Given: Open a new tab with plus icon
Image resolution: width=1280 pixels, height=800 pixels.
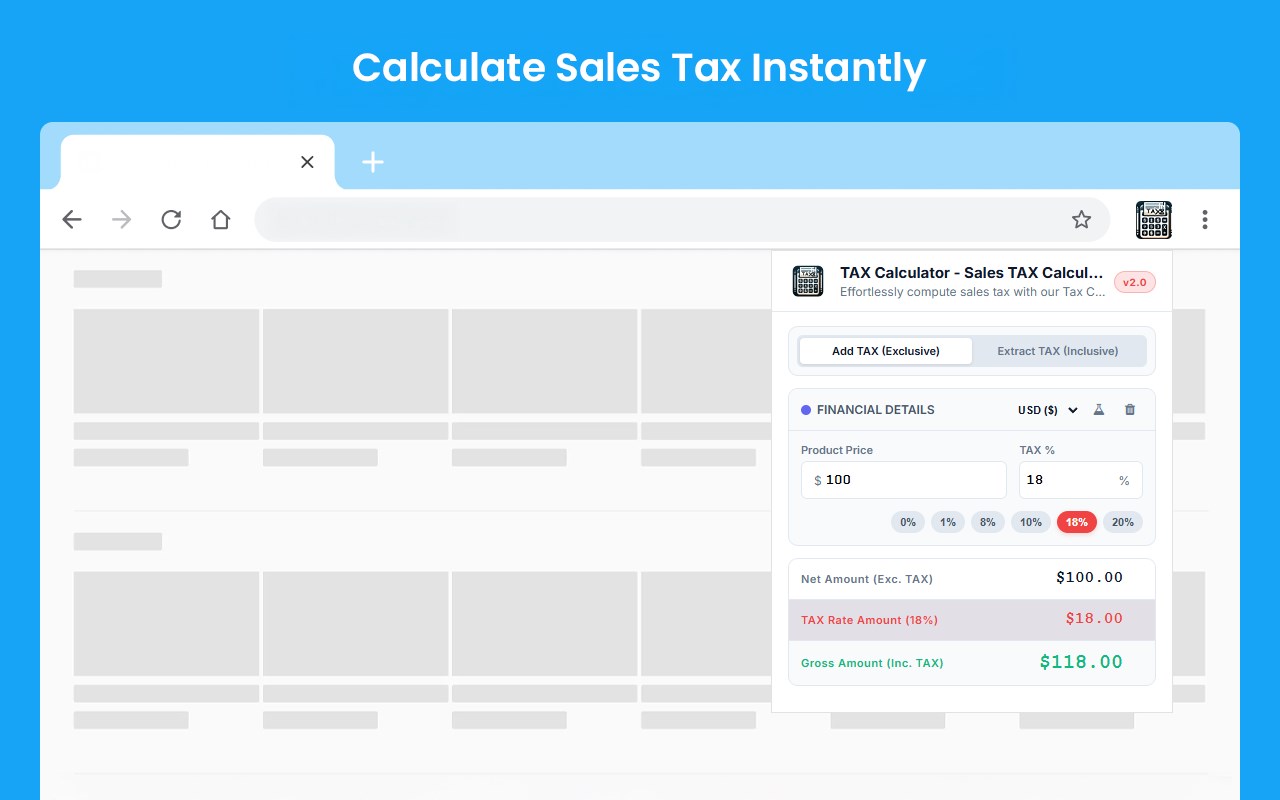Looking at the screenshot, I should pyautogui.click(x=373, y=162).
